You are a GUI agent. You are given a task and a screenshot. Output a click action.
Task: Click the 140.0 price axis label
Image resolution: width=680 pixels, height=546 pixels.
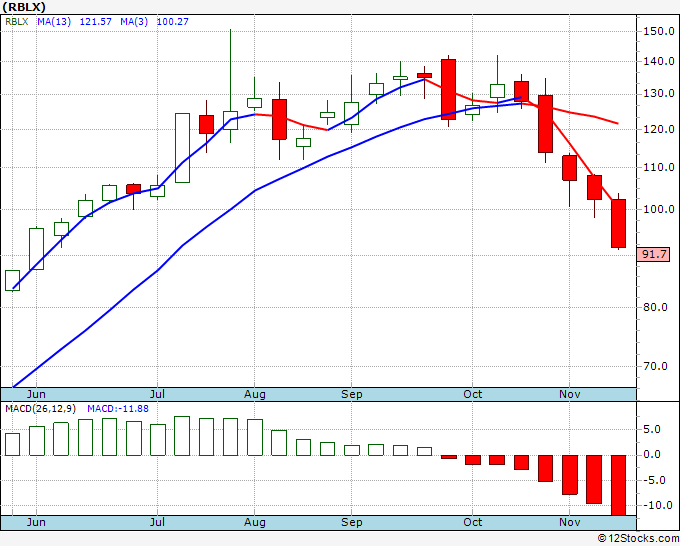click(659, 62)
